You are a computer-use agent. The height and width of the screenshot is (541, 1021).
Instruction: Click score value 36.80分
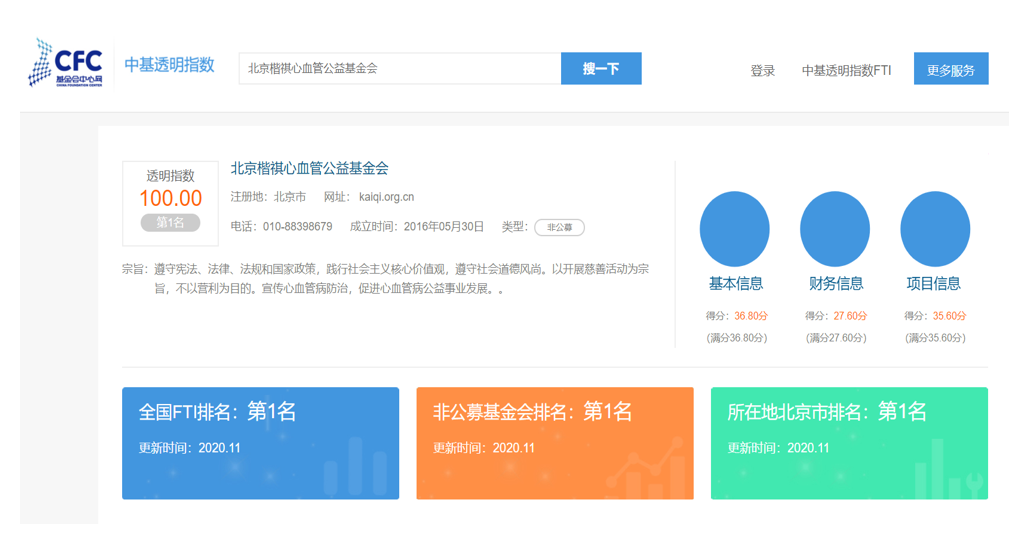751,316
